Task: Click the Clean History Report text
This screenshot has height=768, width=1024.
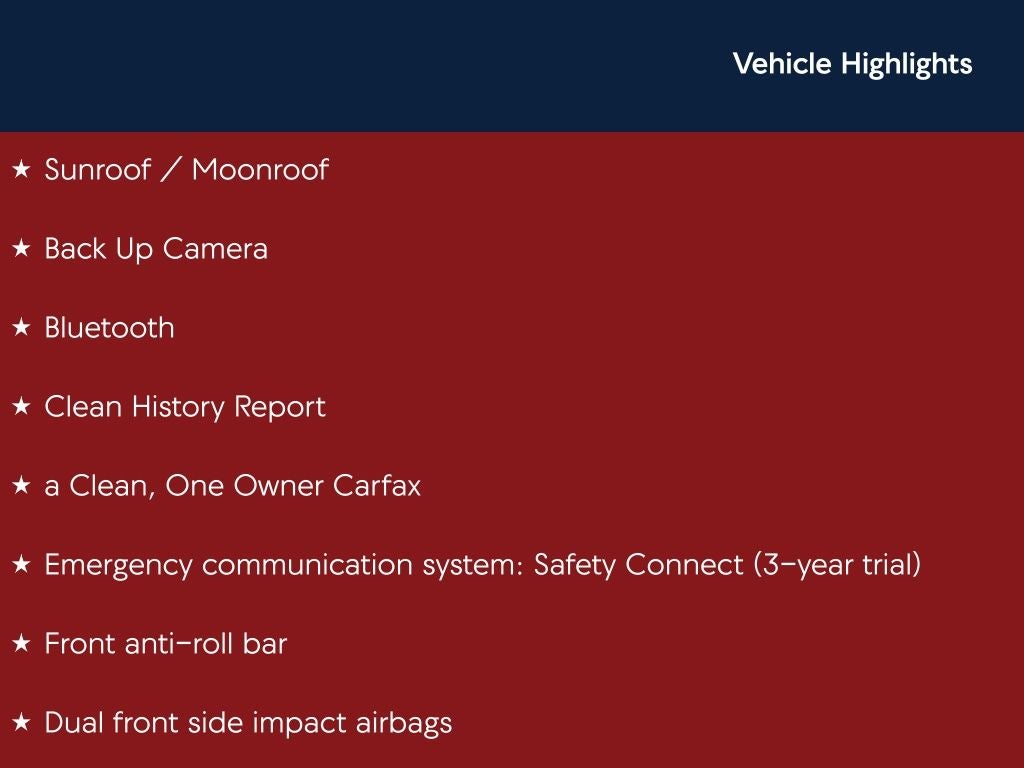Action: click(185, 407)
